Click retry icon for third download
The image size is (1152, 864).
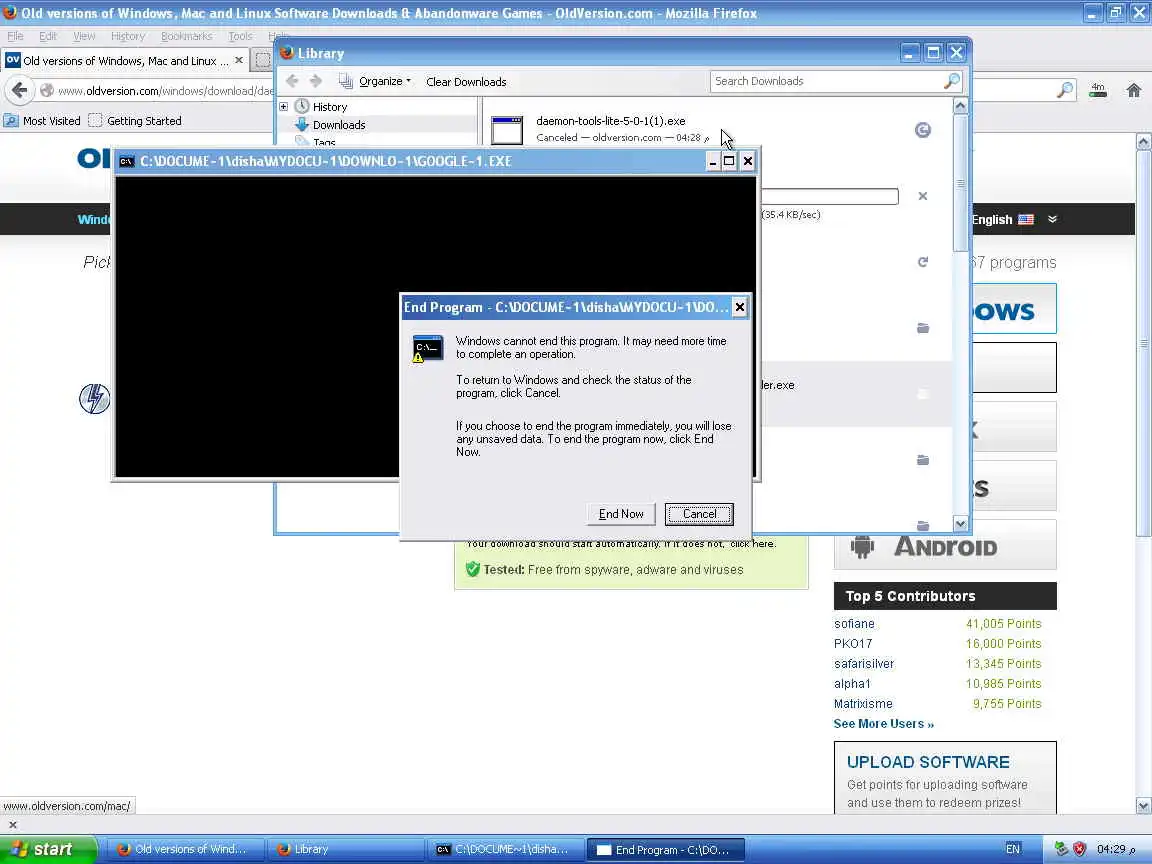tap(923, 262)
